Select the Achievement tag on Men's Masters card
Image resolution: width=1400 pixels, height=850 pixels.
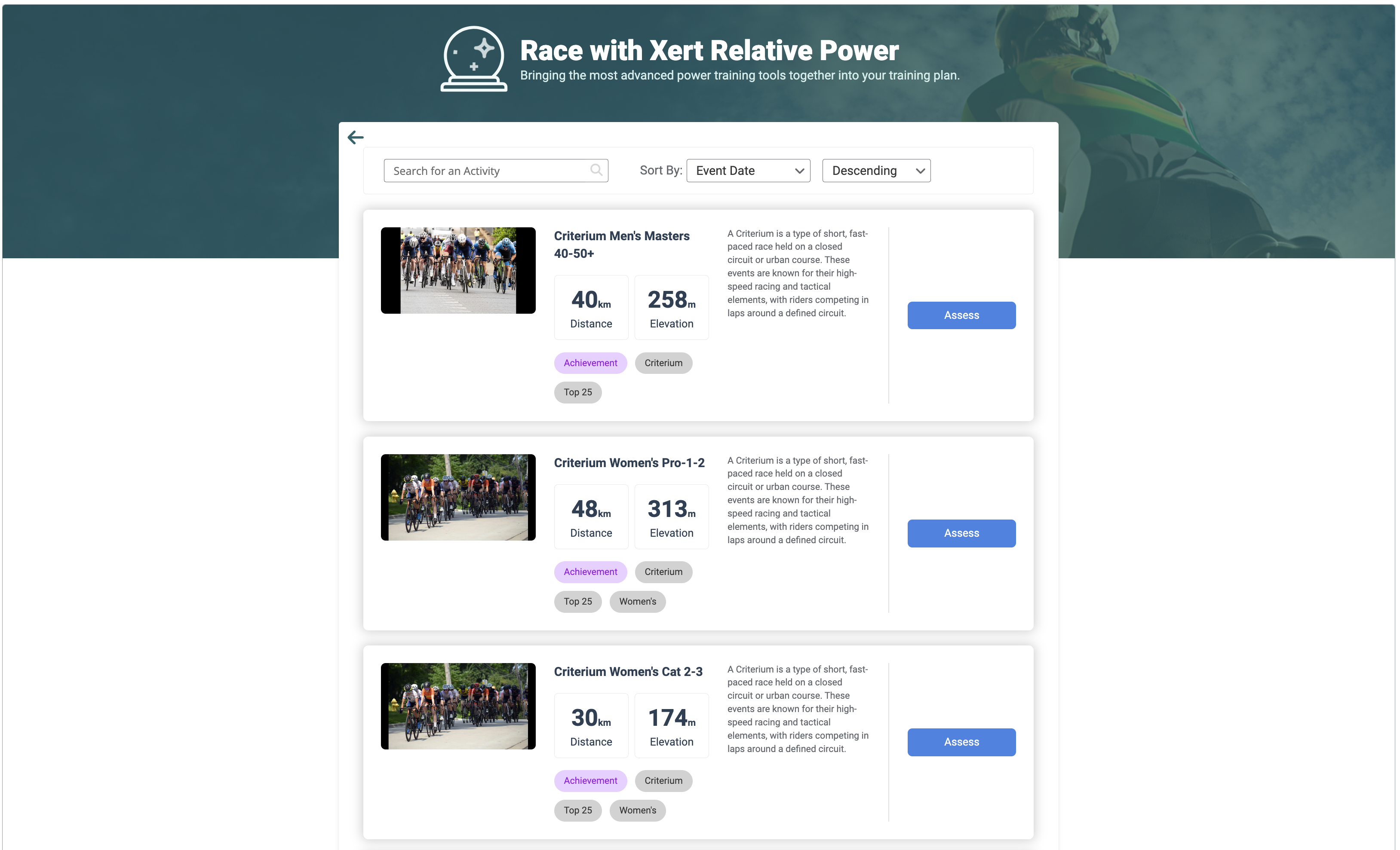590,363
